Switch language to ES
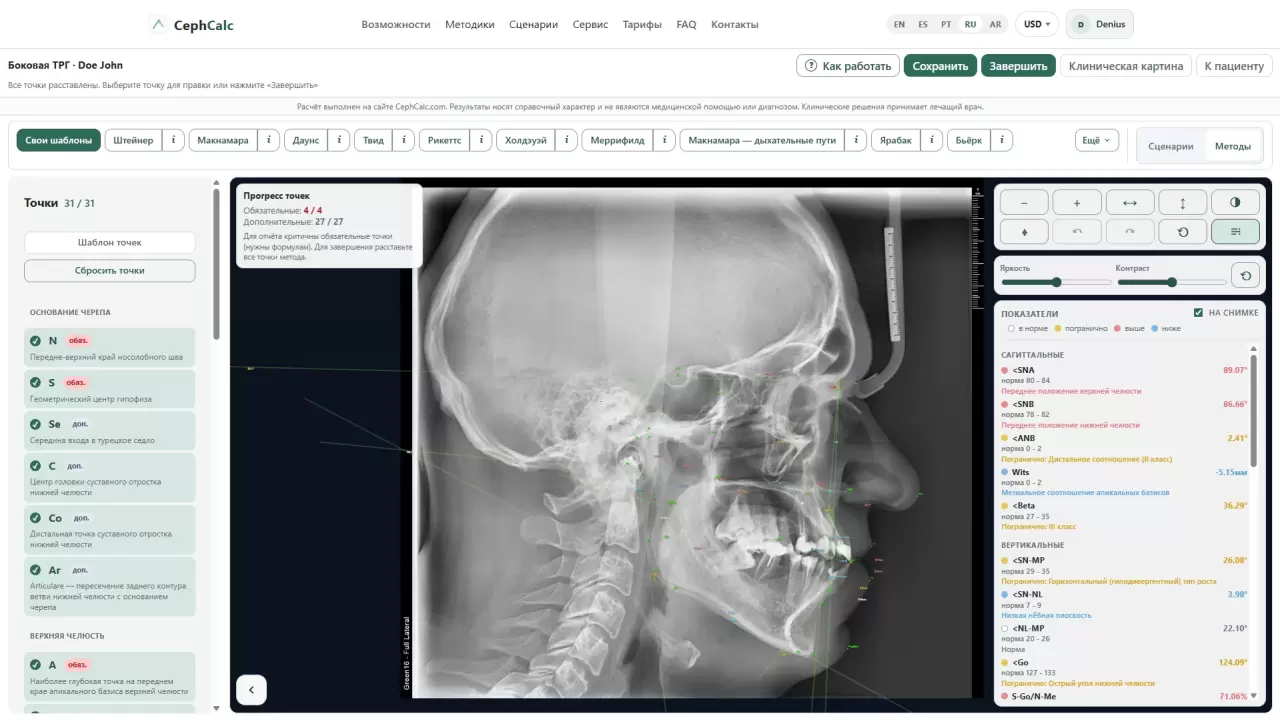 coord(923,24)
